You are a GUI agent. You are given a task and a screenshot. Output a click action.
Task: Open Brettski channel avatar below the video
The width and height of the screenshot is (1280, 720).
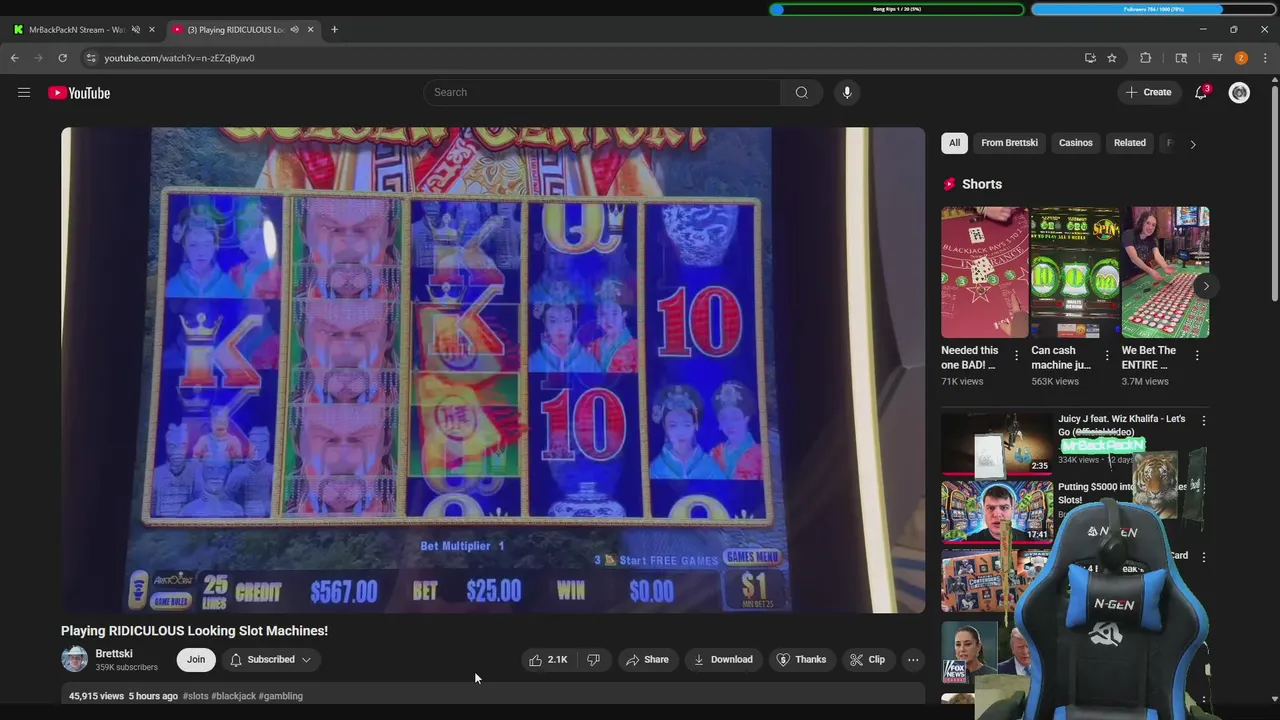click(x=74, y=659)
